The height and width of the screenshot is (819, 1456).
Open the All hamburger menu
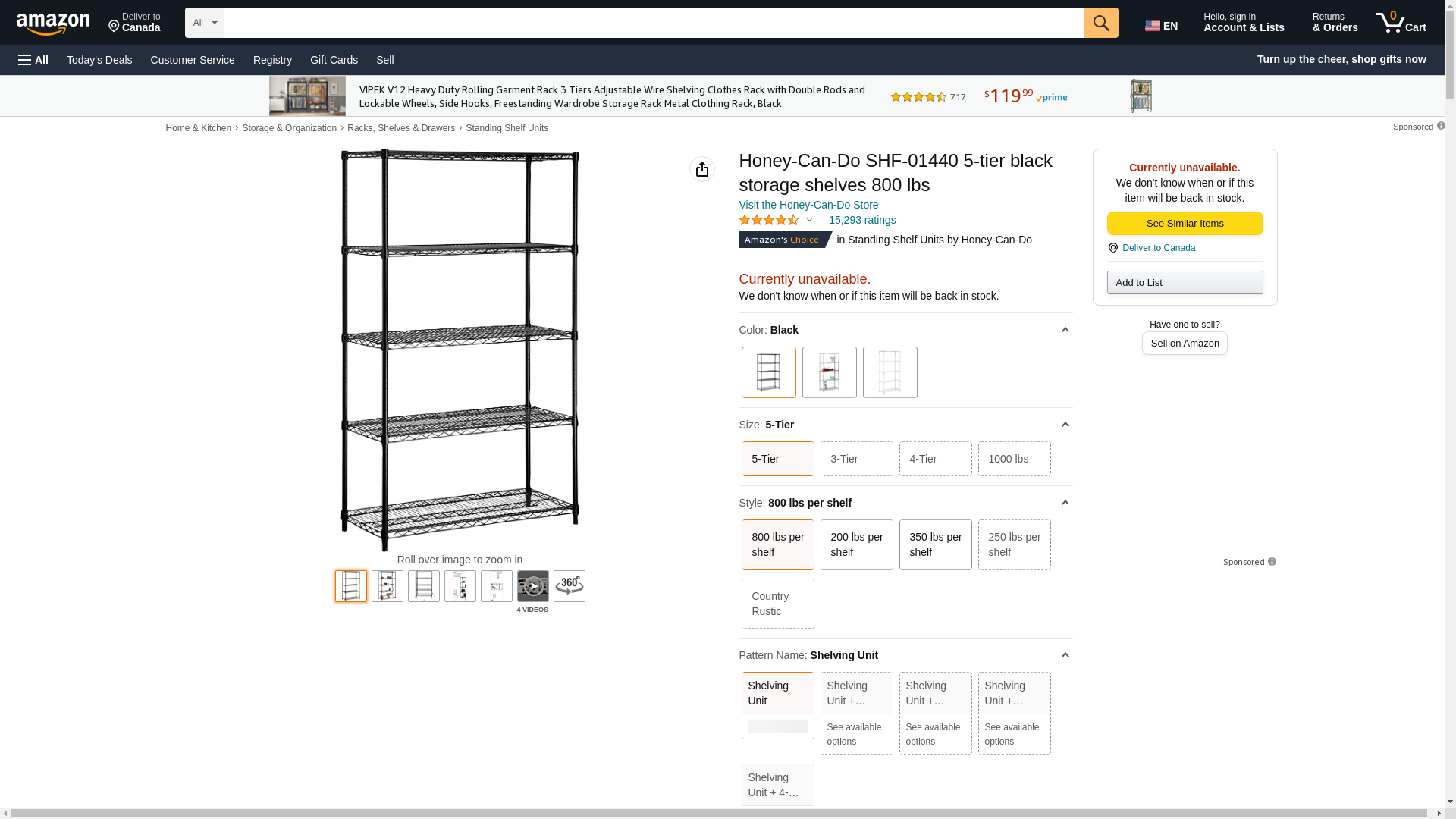click(x=33, y=60)
